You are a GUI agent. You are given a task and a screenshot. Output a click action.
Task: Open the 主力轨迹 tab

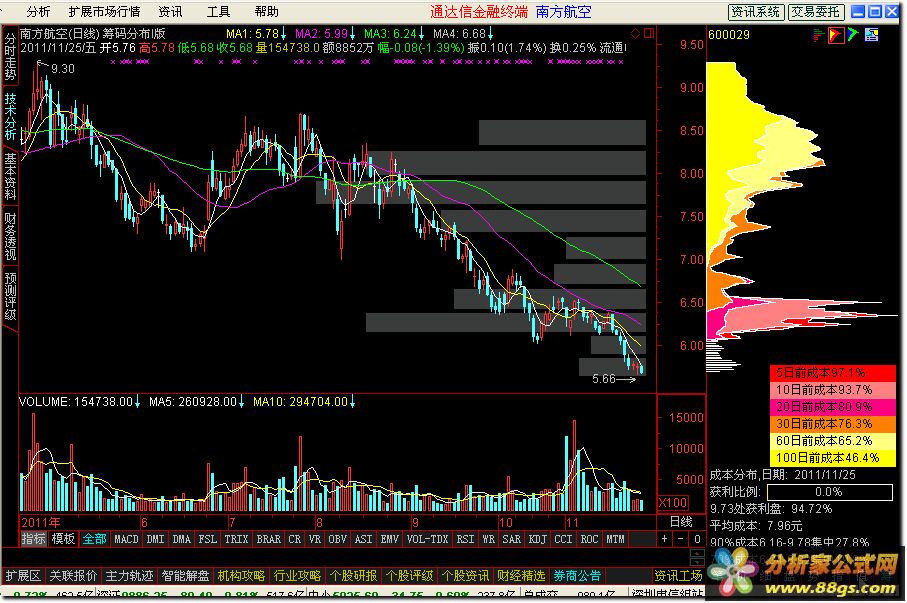point(129,576)
